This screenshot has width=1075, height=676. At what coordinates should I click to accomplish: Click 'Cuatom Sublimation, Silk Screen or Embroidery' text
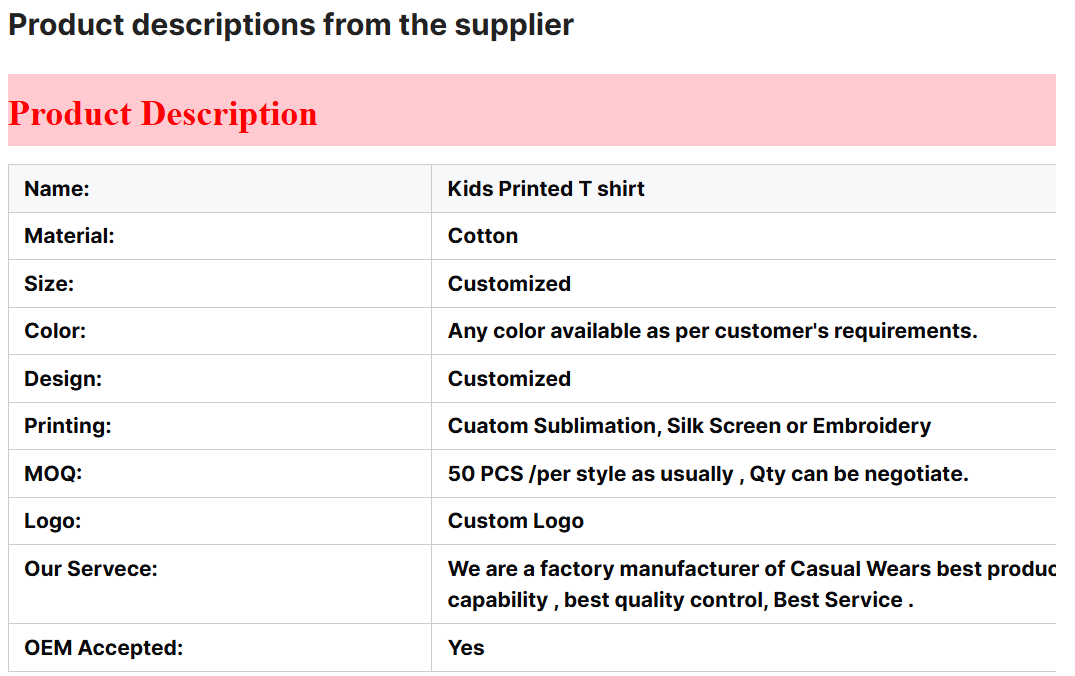click(x=689, y=426)
